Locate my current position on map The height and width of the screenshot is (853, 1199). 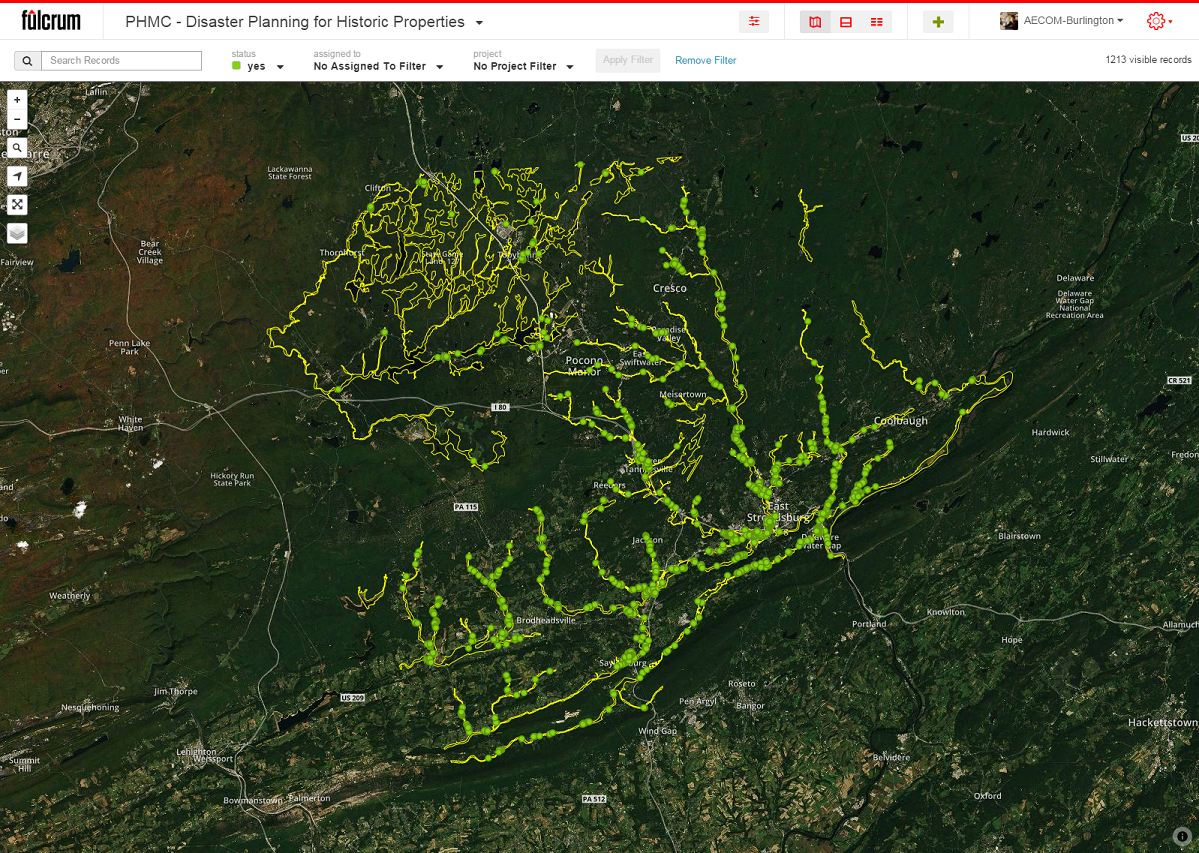(17, 177)
